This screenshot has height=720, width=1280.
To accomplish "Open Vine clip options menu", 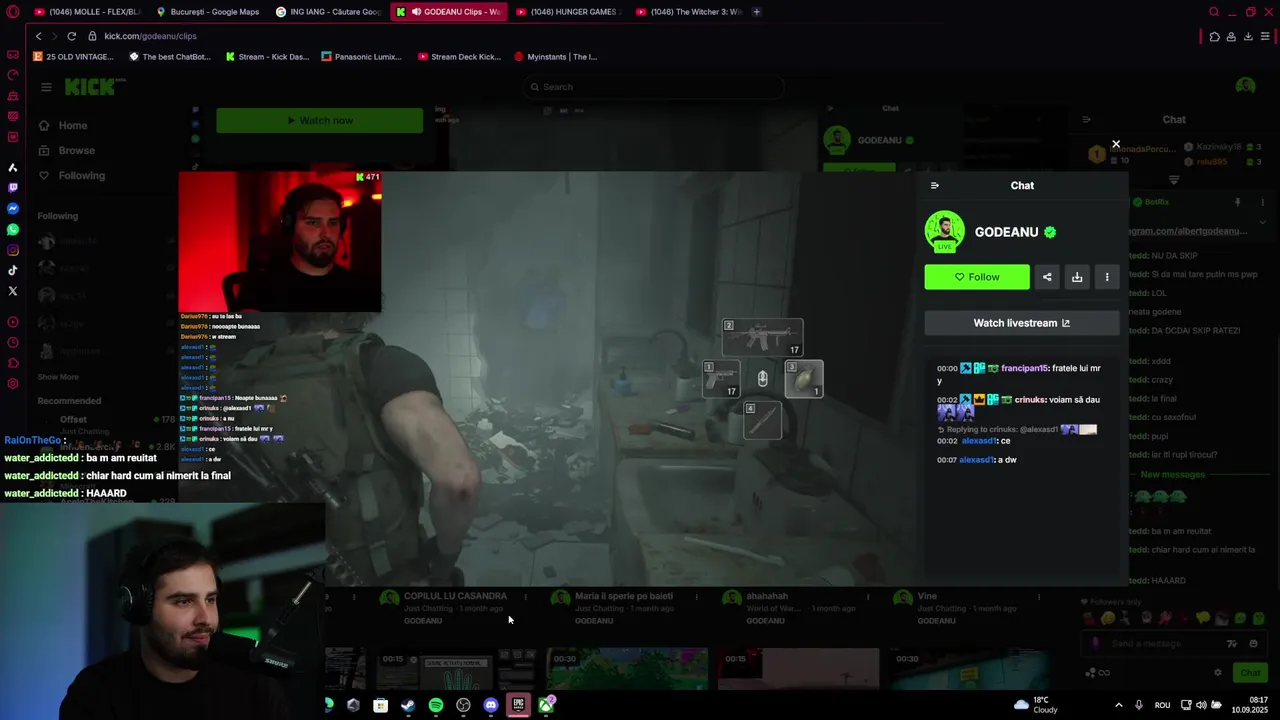I will coord(1039,597).
